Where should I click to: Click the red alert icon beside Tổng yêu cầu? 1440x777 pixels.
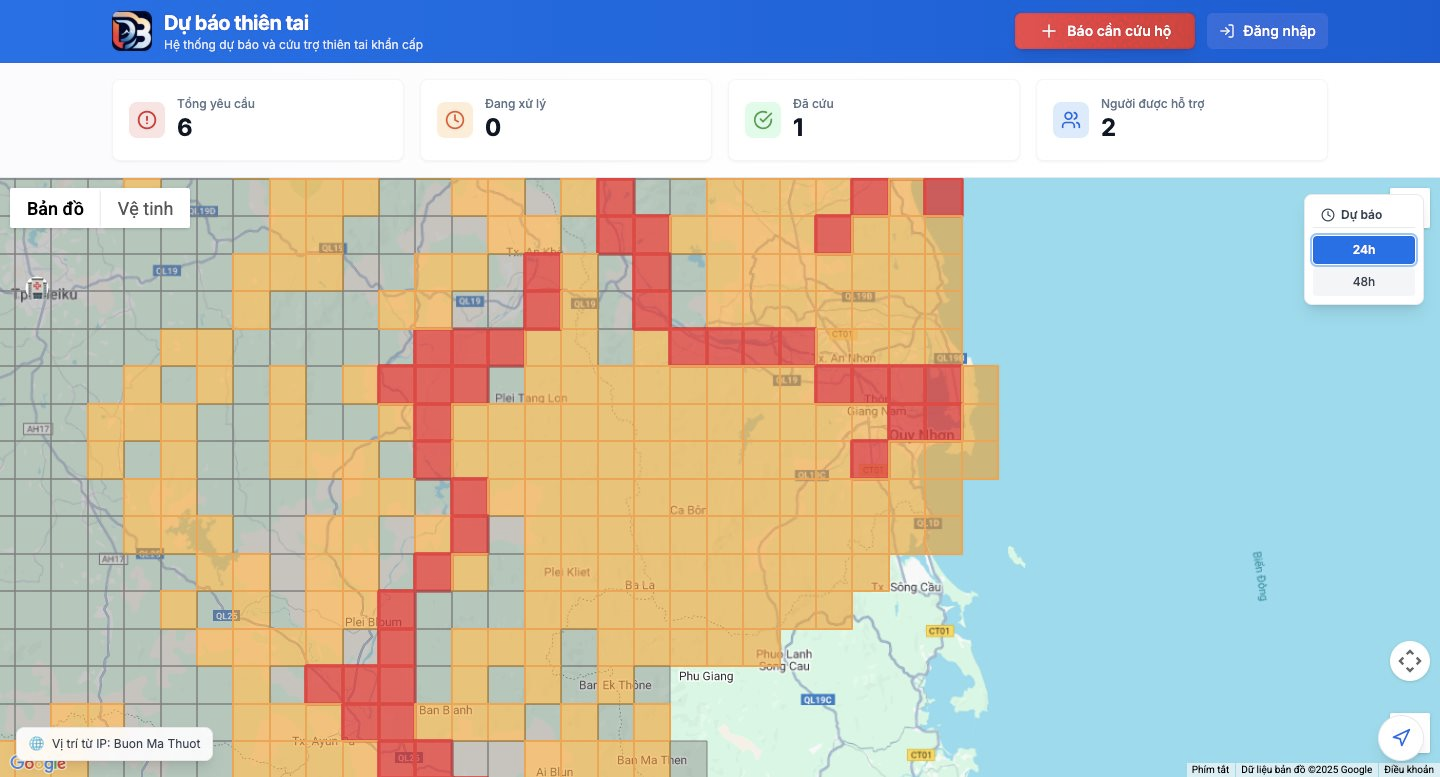pos(147,120)
